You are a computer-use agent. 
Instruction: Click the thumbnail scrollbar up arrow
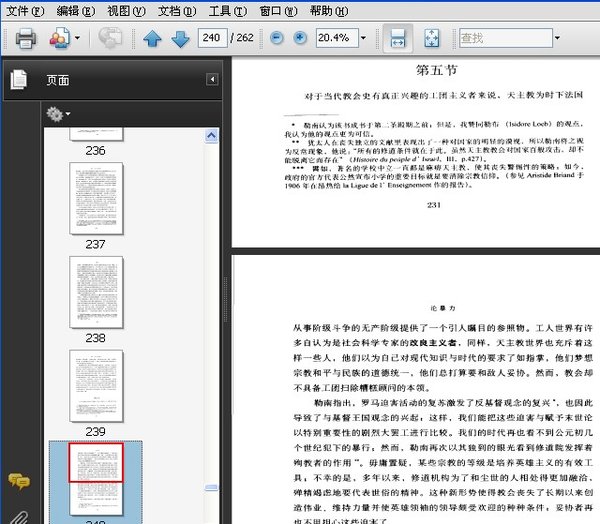pyautogui.click(x=211, y=135)
